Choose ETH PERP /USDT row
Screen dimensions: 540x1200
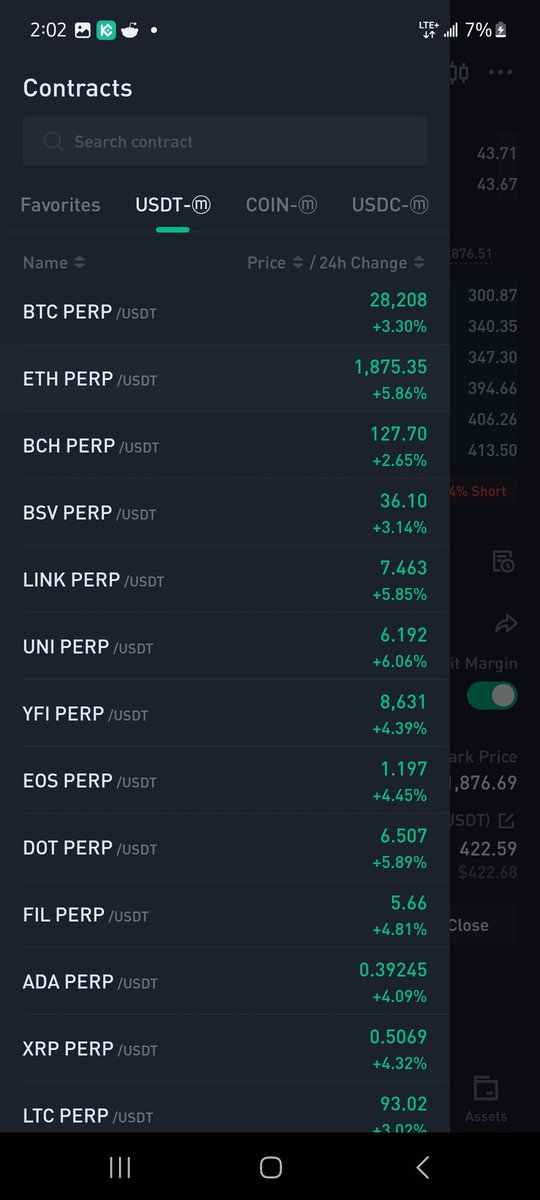tap(225, 379)
